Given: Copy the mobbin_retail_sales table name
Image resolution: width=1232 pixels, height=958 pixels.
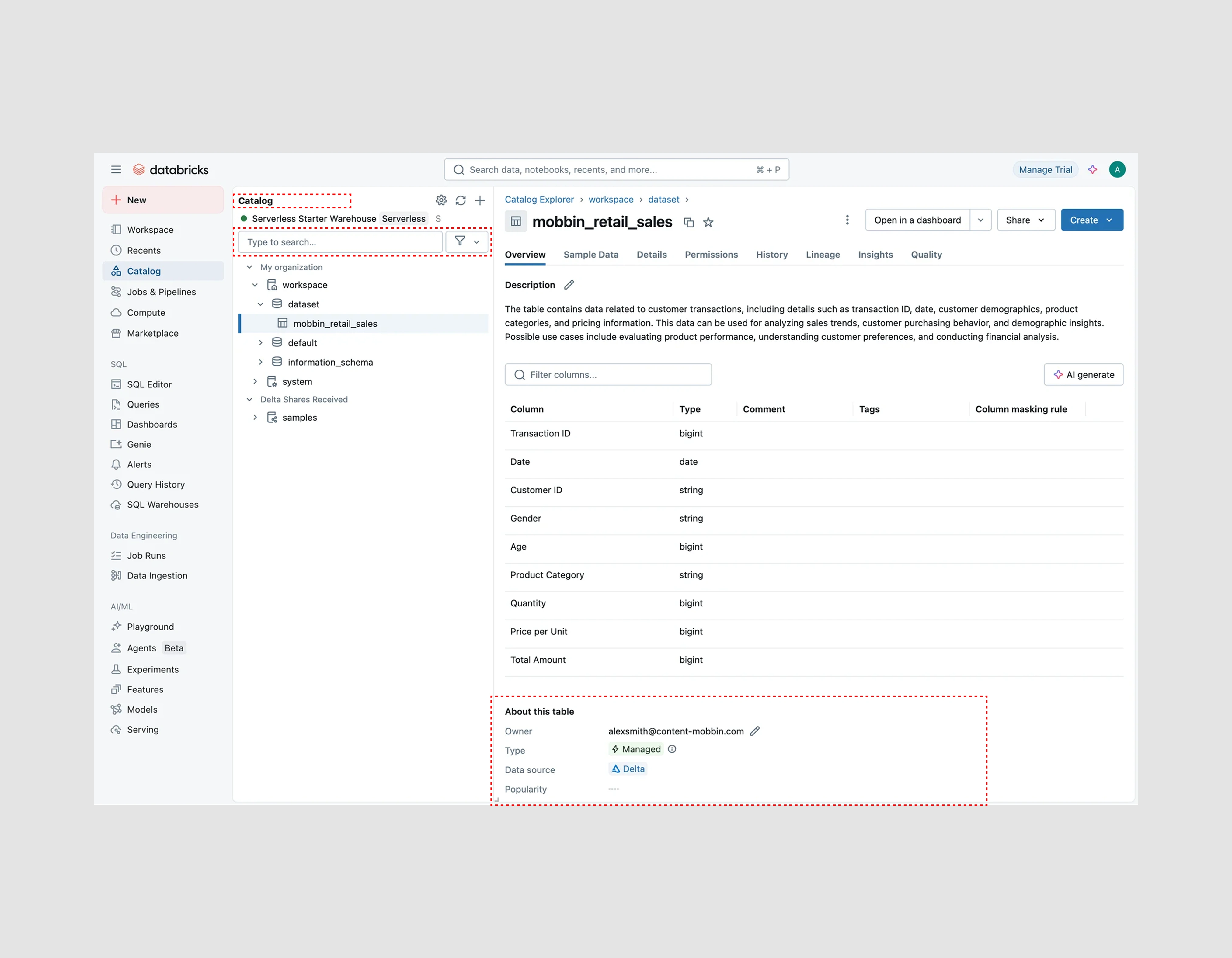Looking at the screenshot, I should (x=688, y=222).
